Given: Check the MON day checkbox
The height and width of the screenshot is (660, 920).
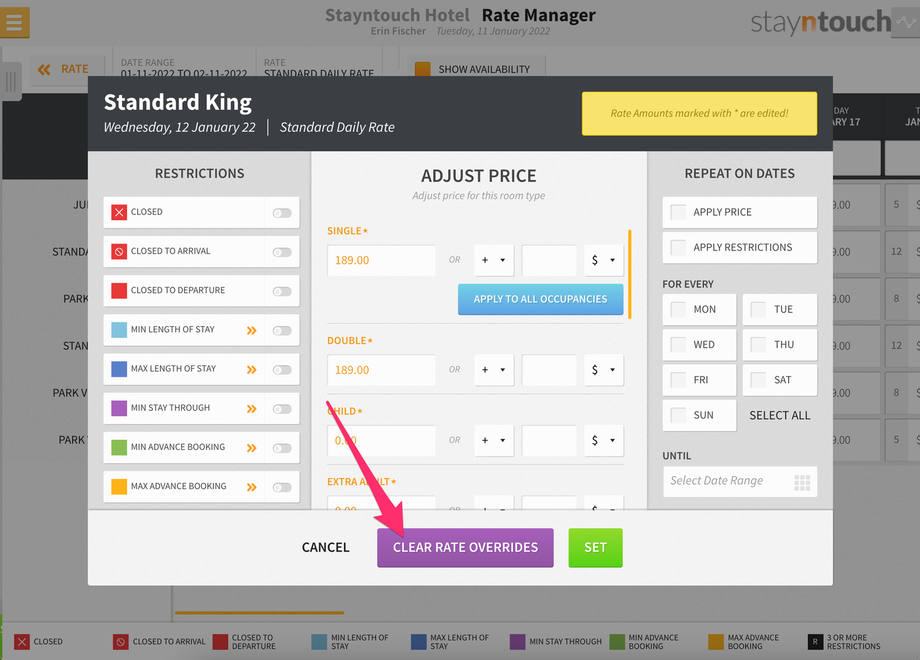Looking at the screenshot, I should pyautogui.click(x=678, y=309).
